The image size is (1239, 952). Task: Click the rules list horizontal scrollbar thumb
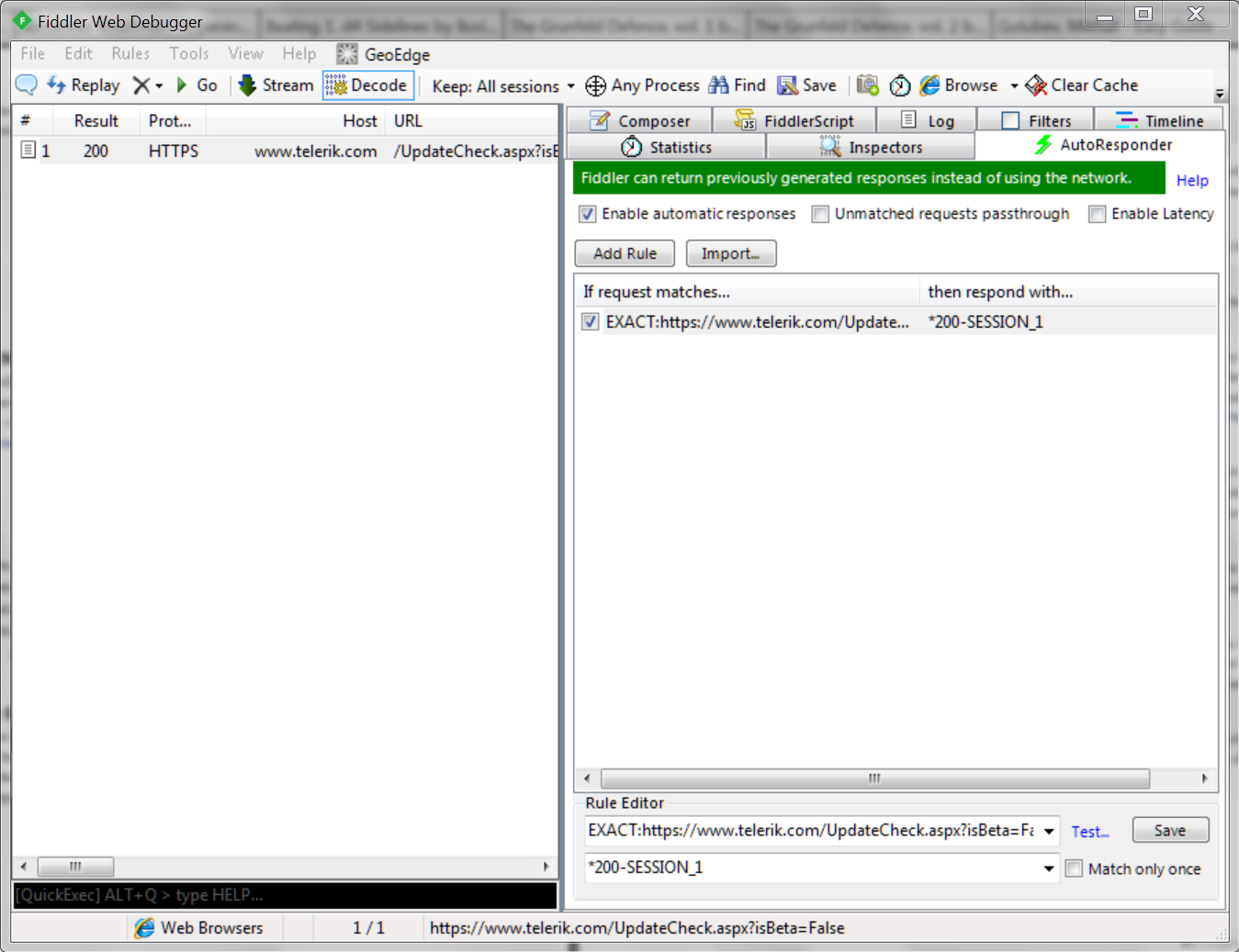pos(874,778)
